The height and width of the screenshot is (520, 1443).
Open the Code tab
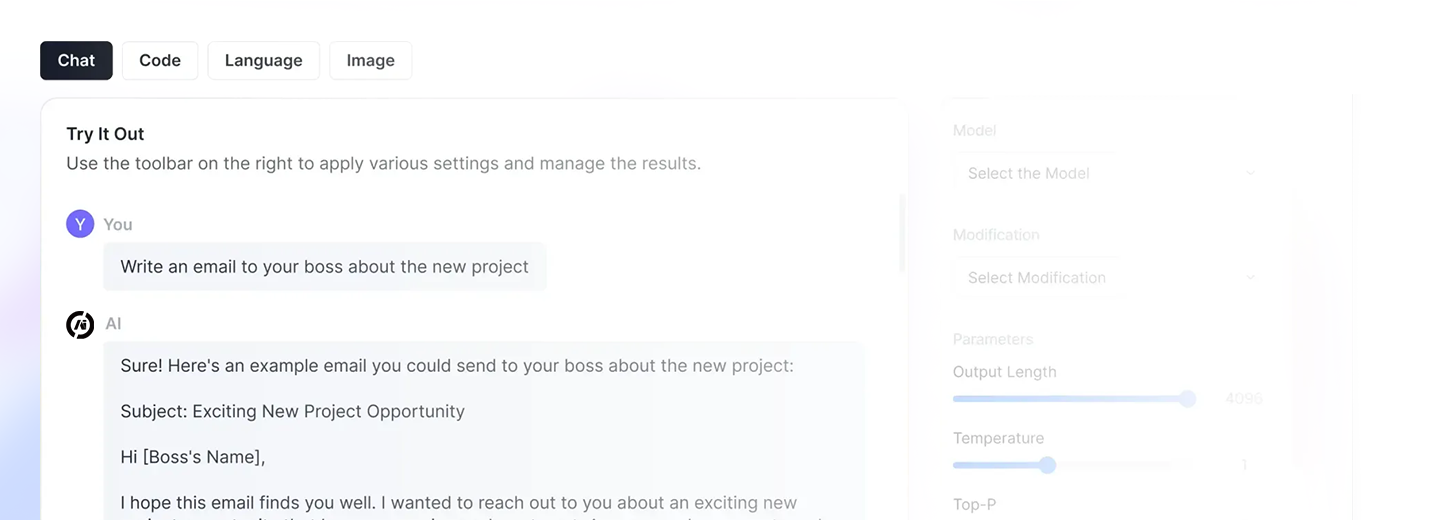(x=160, y=60)
